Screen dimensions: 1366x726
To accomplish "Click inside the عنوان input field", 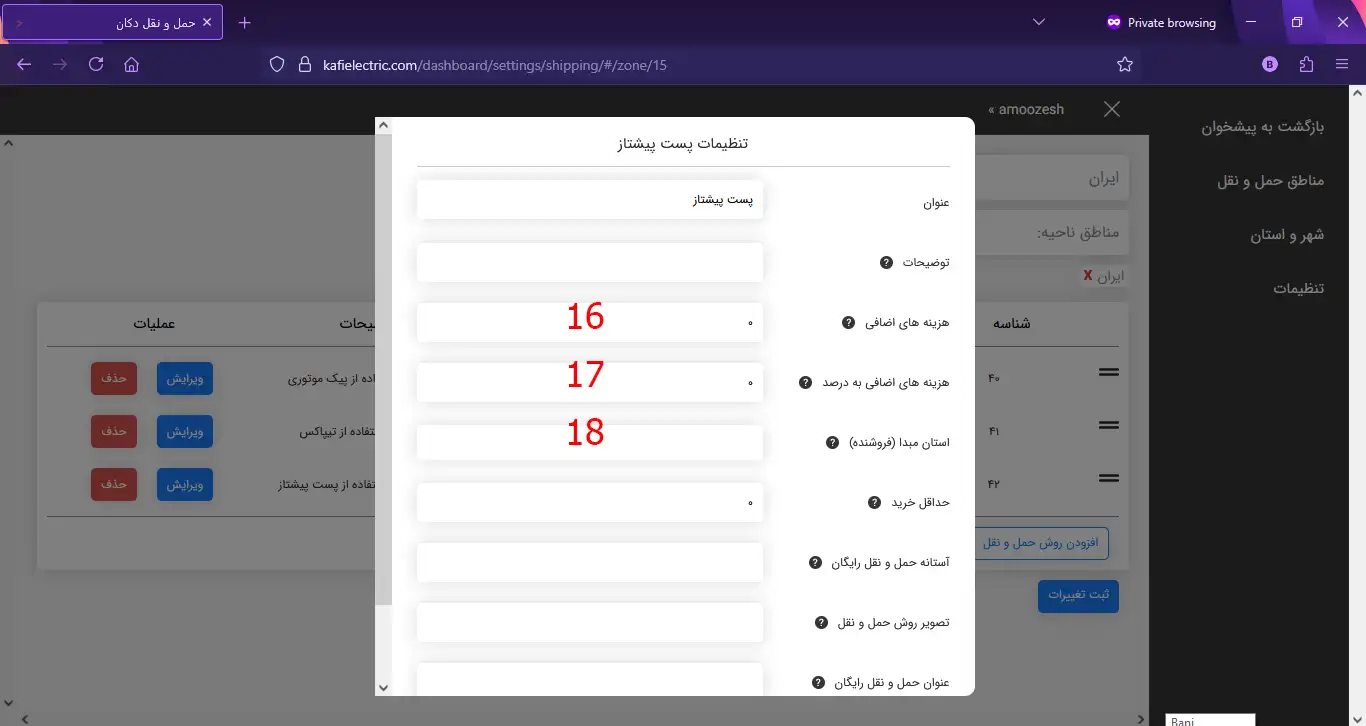I will [589, 200].
